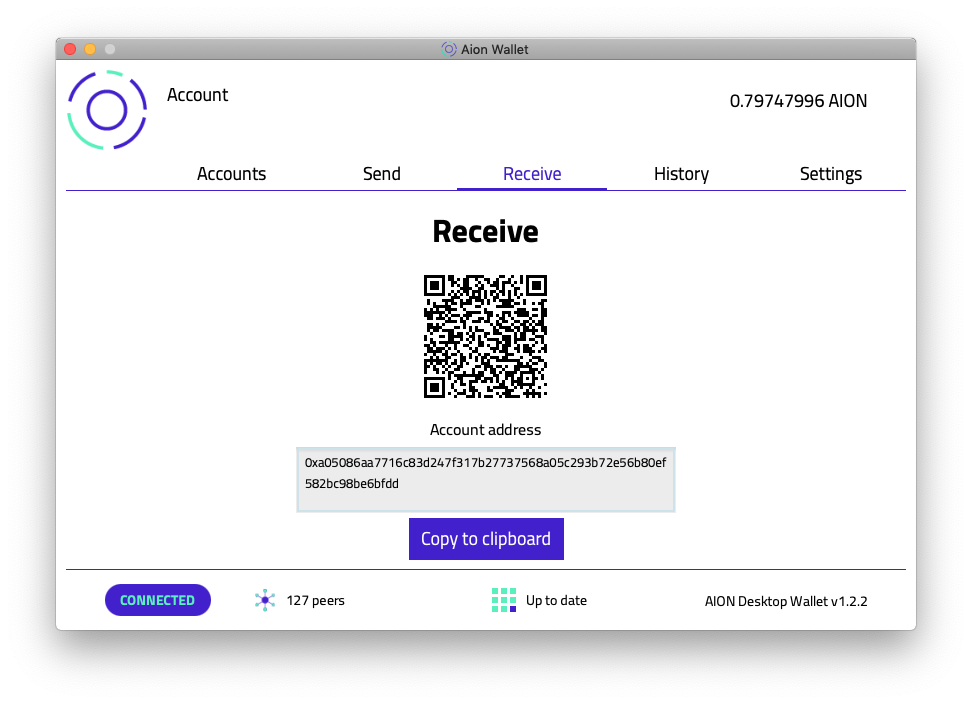The width and height of the screenshot is (972, 704).
Task: Click the Receive heading
Action: click(x=485, y=232)
